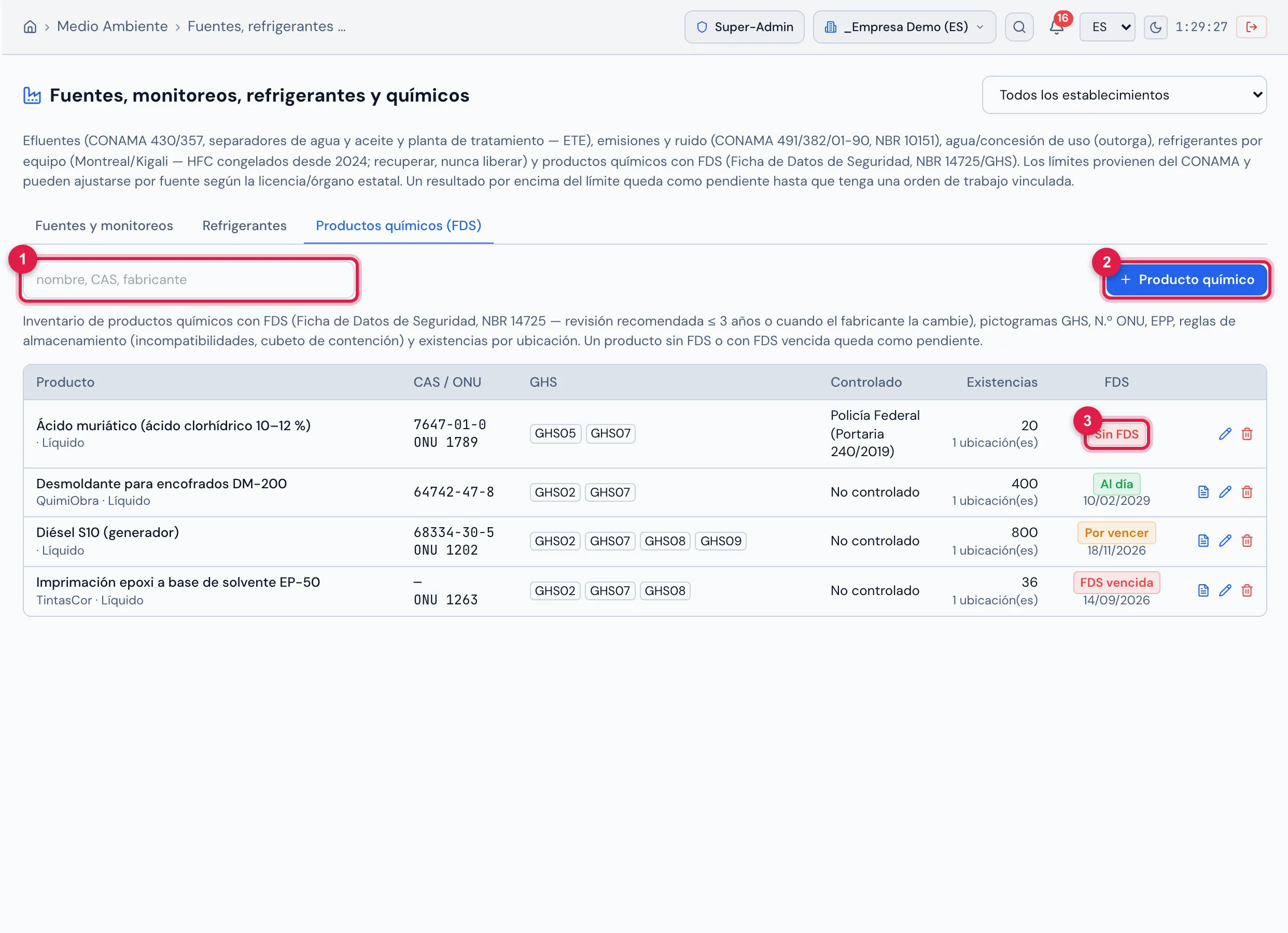Click Fuentes, refrigerantes breadcrumb
Viewport: 1288px width, 933px height.
pyautogui.click(x=267, y=26)
